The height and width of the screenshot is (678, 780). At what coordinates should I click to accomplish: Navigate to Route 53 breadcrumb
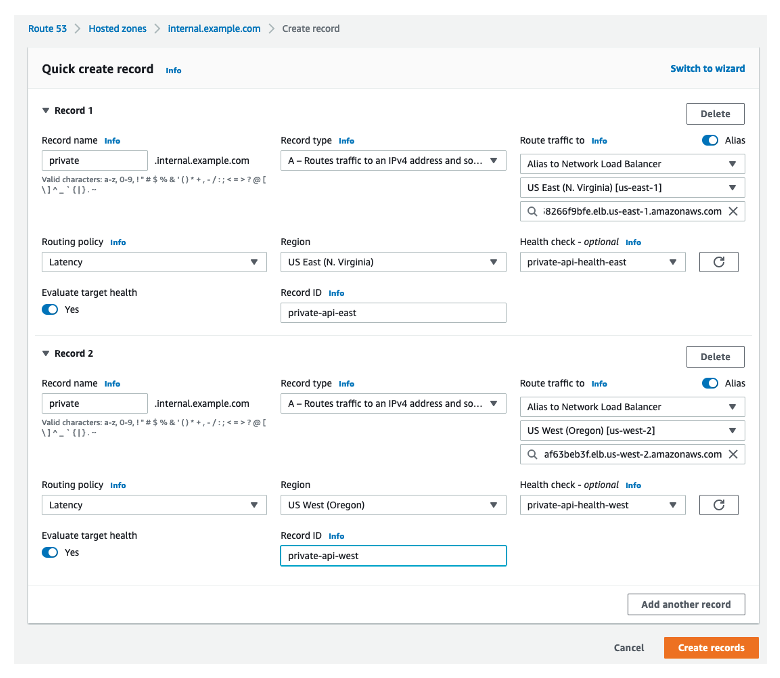pyautogui.click(x=47, y=29)
